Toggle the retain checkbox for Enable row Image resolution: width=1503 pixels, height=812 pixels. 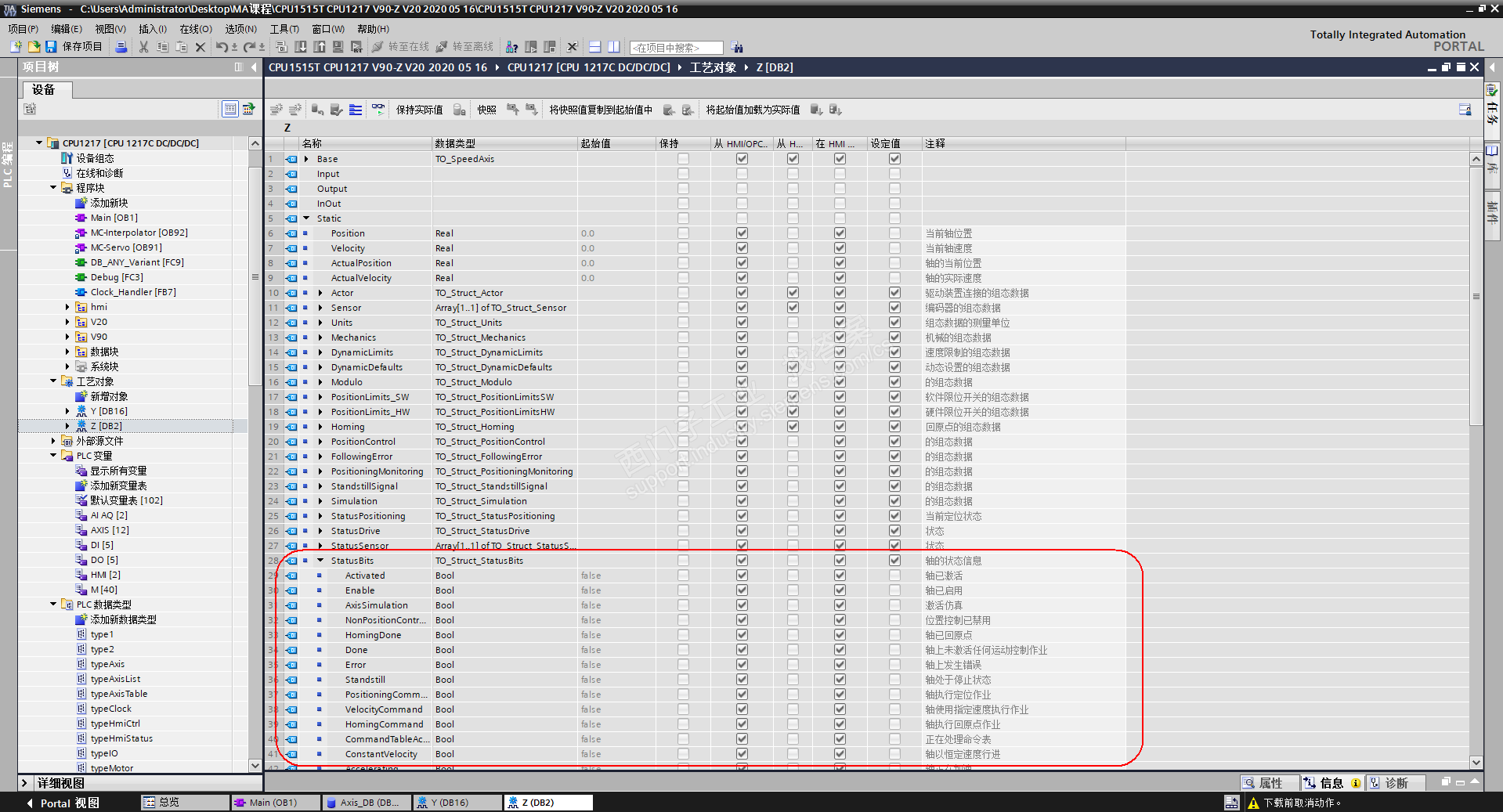point(683,590)
